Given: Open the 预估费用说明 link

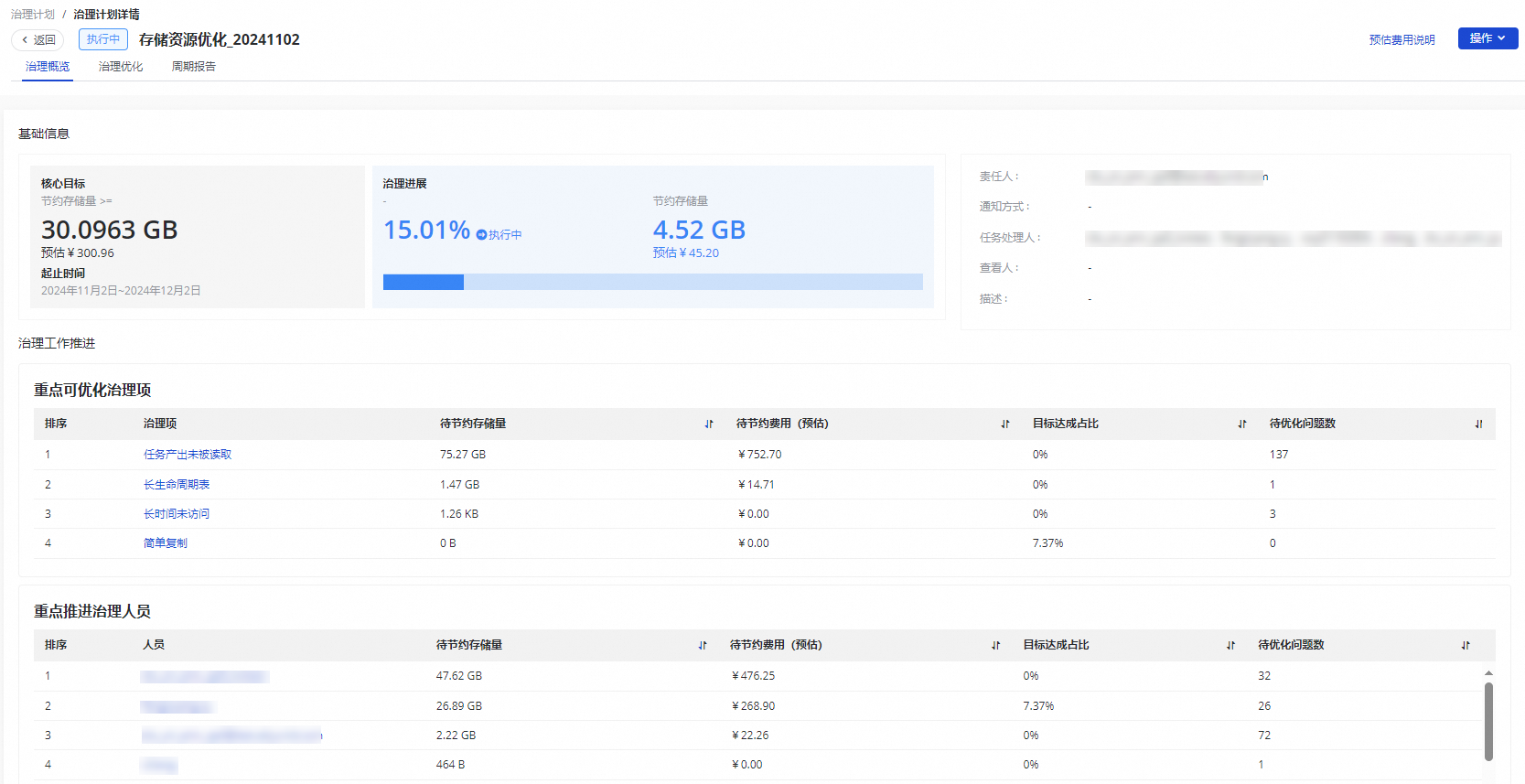Looking at the screenshot, I should click(x=1401, y=40).
